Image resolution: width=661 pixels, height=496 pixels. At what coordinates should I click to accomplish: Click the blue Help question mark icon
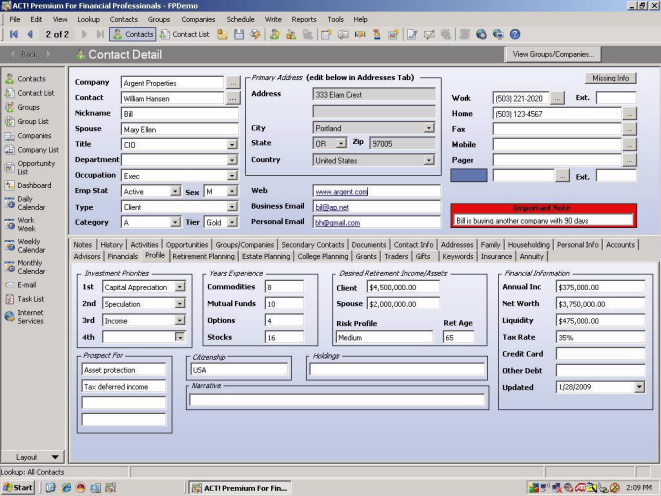[x=515, y=34]
